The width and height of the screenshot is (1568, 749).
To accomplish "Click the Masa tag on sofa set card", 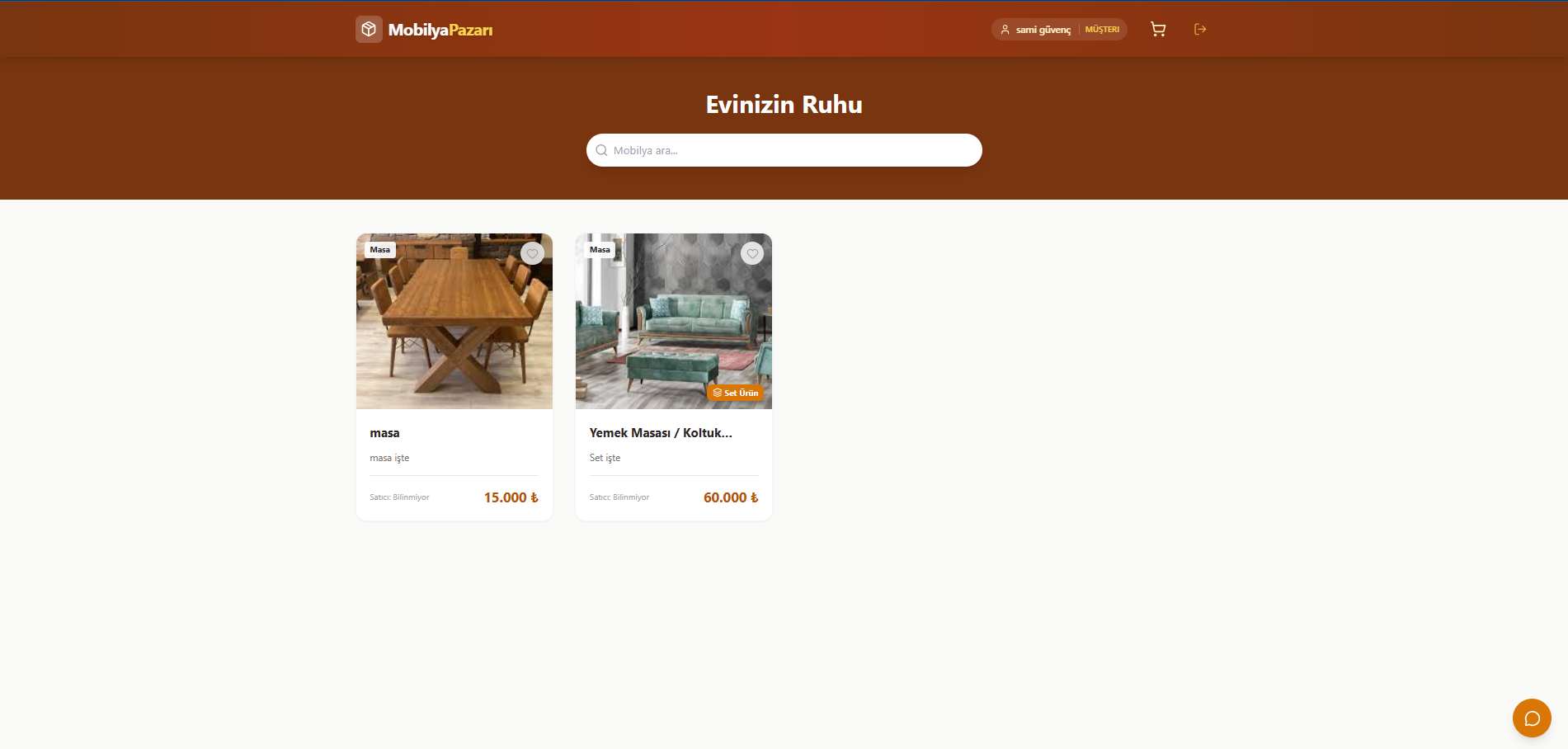I will click(x=600, y=250).
